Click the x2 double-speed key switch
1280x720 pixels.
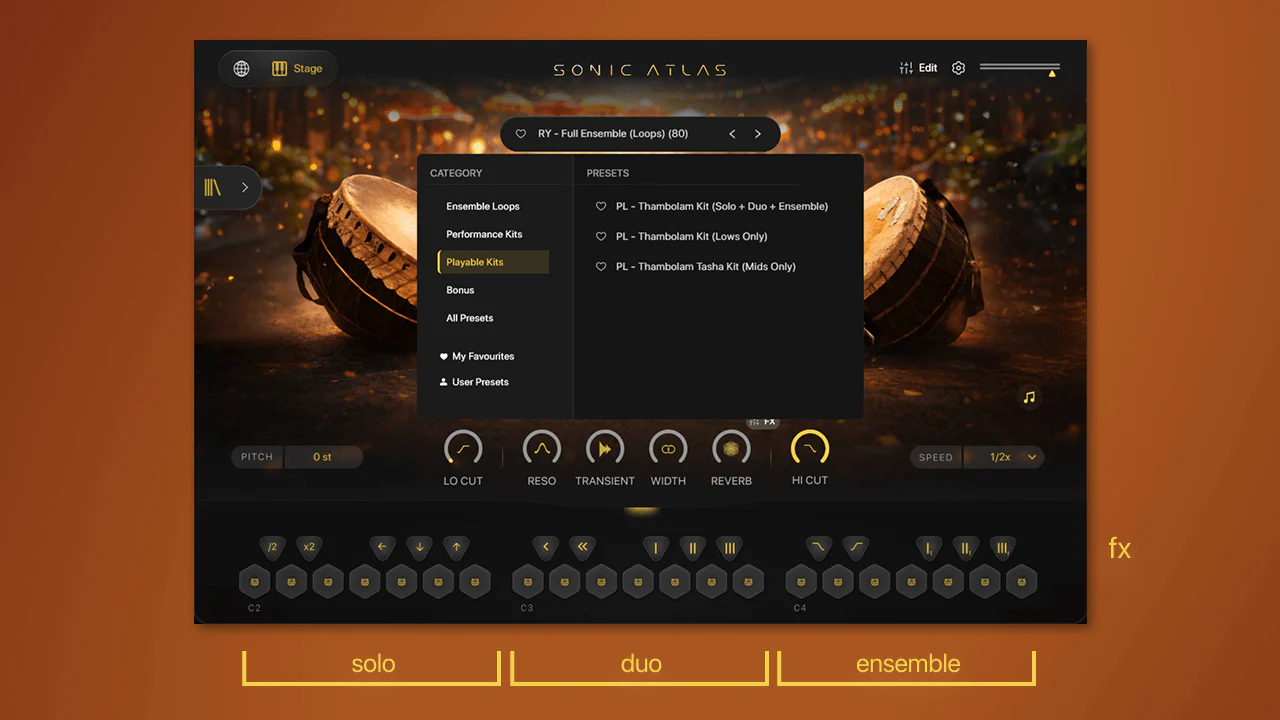click(x=309, y=547)
